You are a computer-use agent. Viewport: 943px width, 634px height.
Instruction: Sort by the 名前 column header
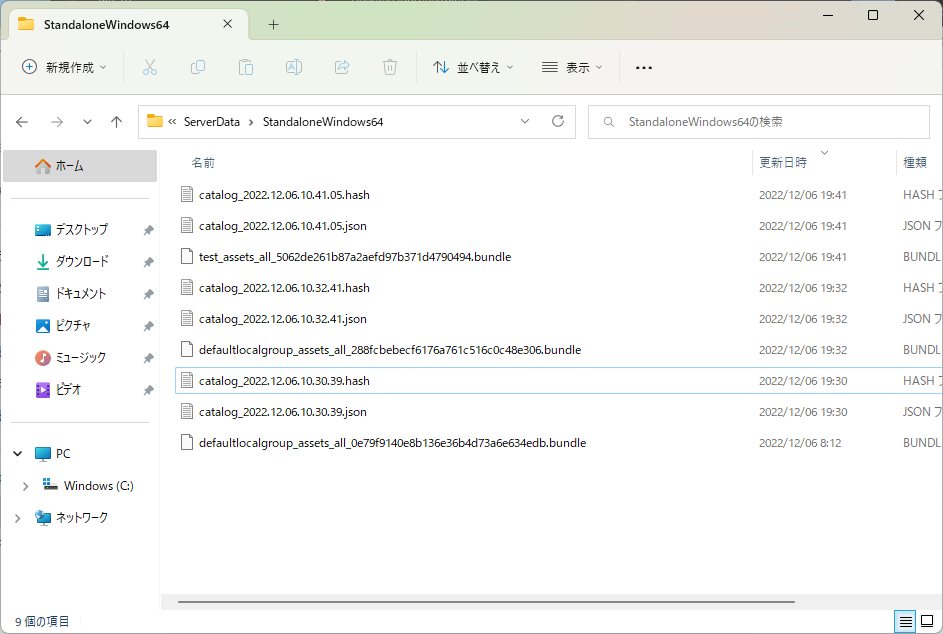(x=203, y=162)
